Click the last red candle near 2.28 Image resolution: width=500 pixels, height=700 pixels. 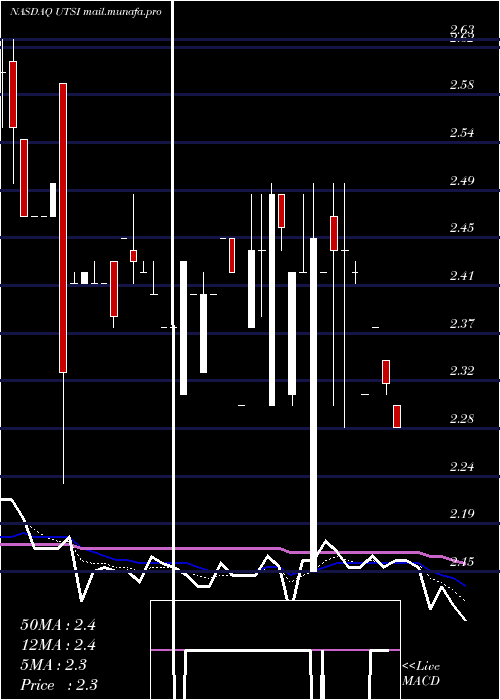[397, 417]
